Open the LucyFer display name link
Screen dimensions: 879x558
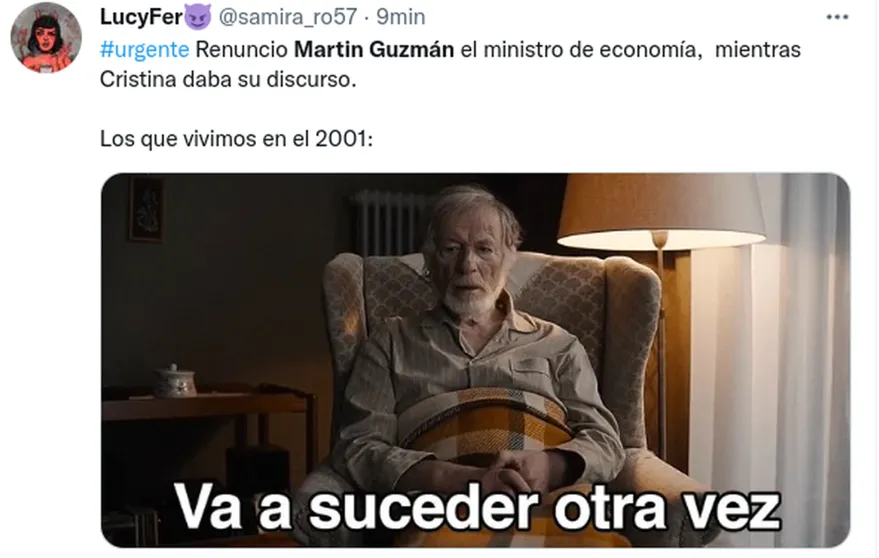tap(141, 17)
